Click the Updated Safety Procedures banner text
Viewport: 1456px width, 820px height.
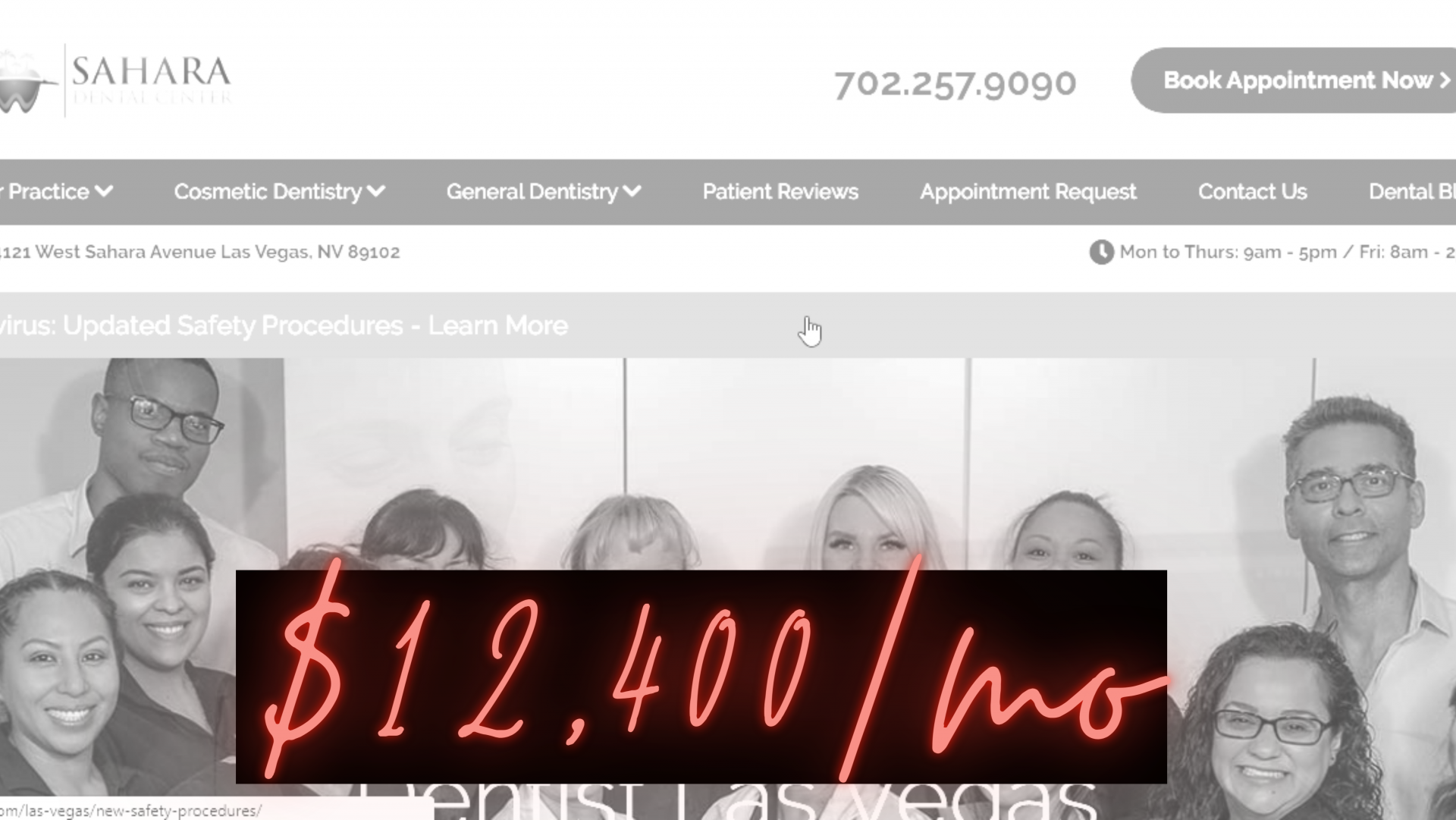202,325
